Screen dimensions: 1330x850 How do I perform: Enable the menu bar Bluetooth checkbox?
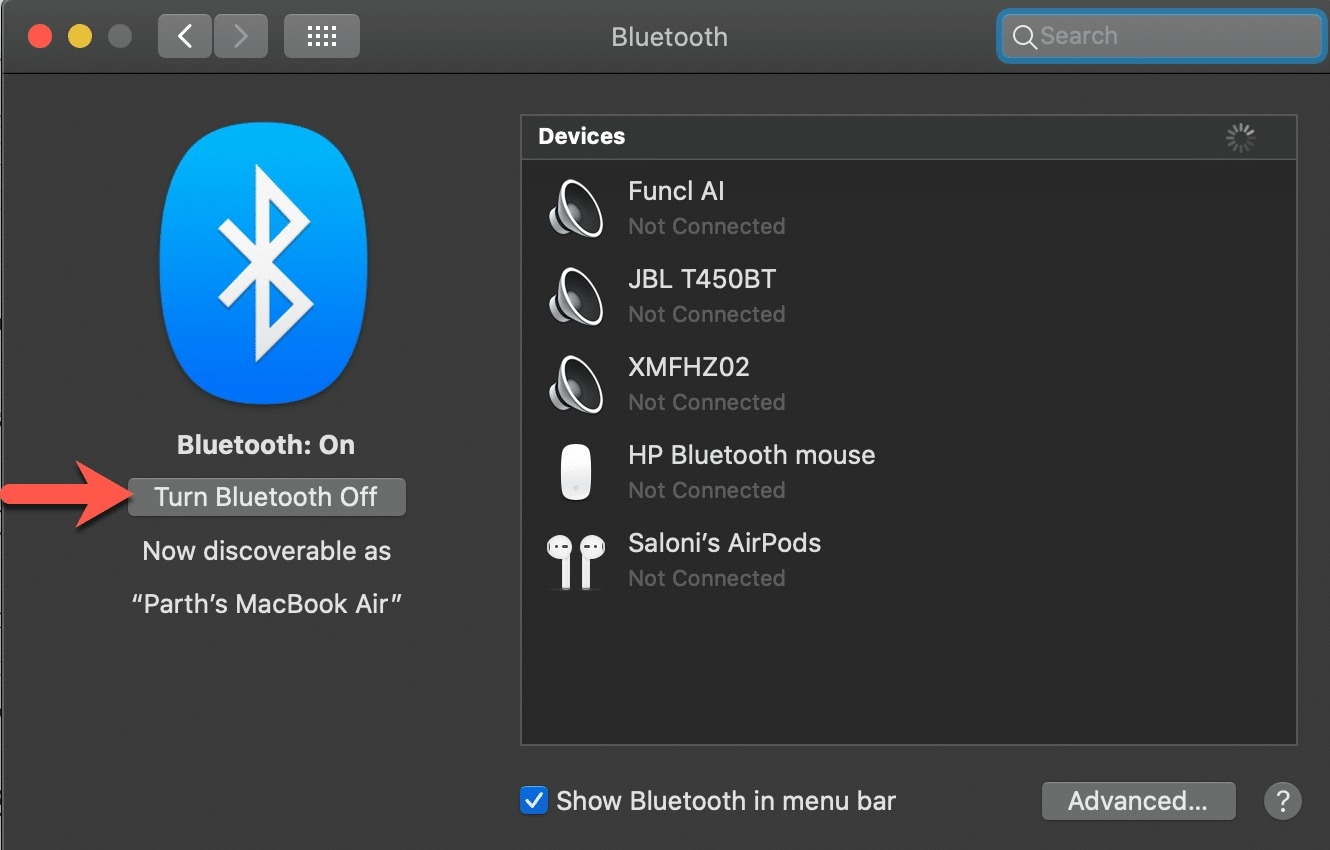[x=534, y=800]
